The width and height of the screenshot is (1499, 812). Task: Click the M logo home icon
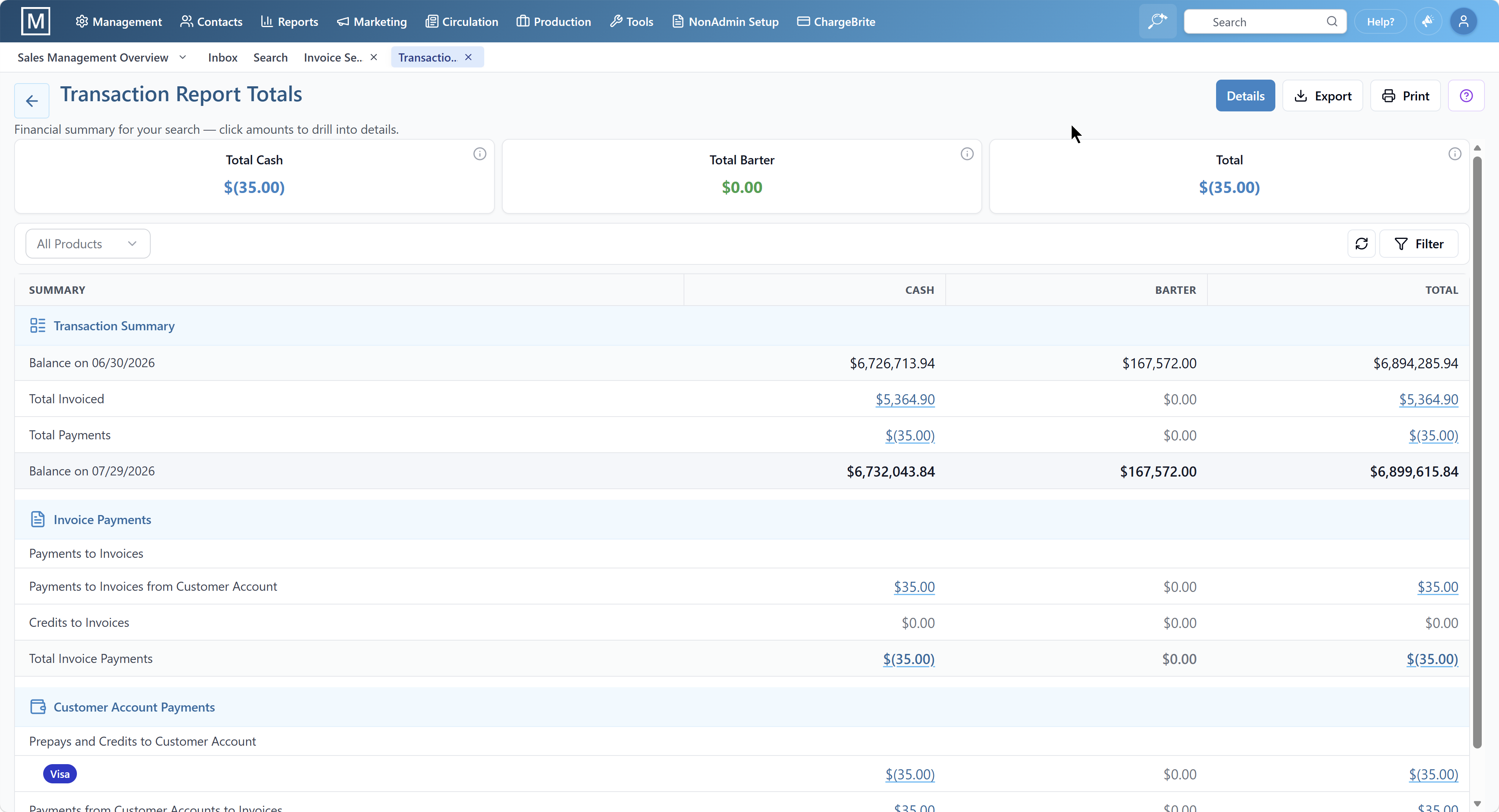(x=35, y=22)
